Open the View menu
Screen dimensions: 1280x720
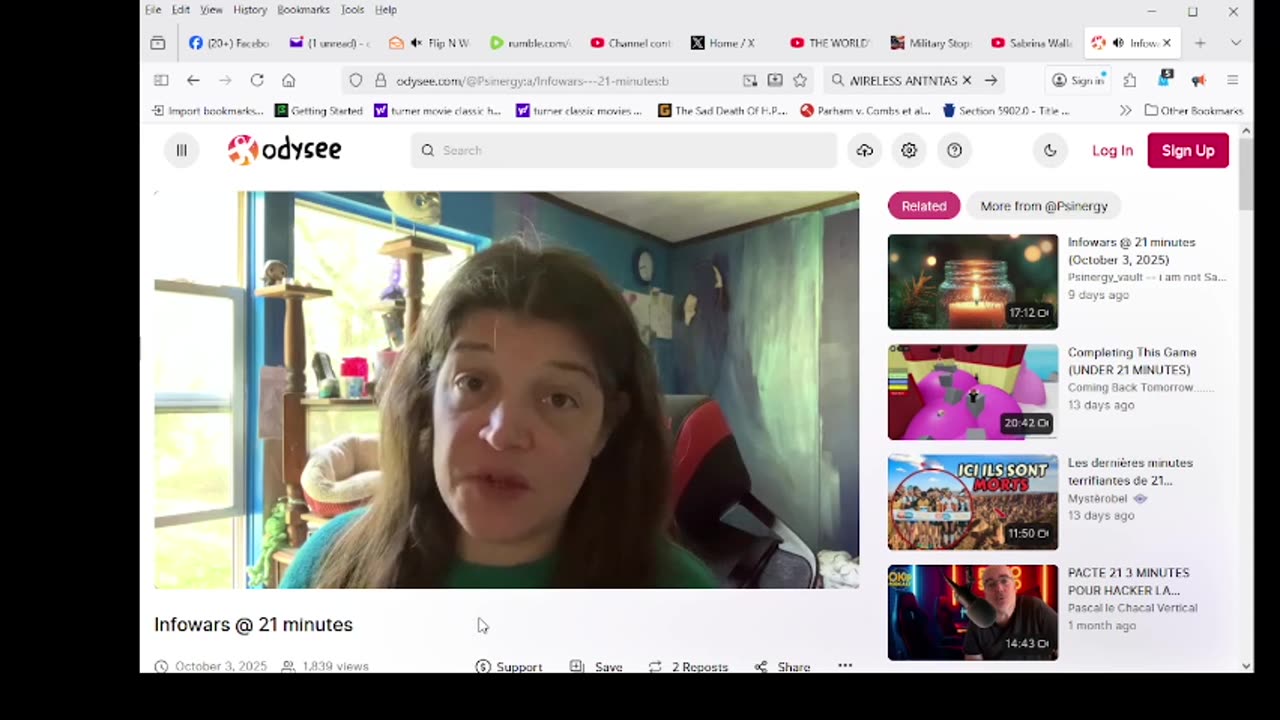(x=211, y=9)
